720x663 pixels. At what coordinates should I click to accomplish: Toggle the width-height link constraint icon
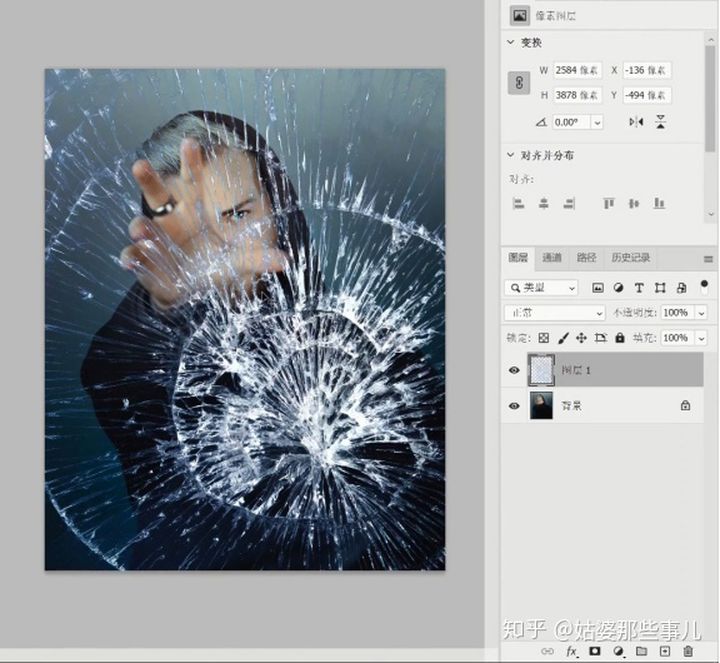(x=519, y=83)
